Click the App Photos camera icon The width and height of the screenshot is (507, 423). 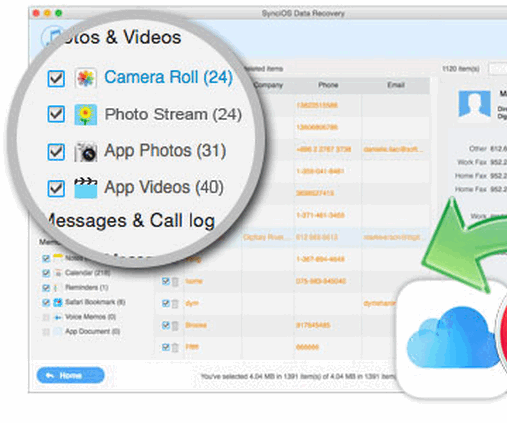[x=86, y=152]
